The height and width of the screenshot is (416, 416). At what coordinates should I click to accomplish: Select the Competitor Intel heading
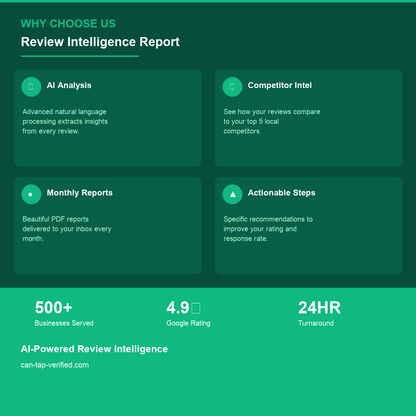point(280,85)
